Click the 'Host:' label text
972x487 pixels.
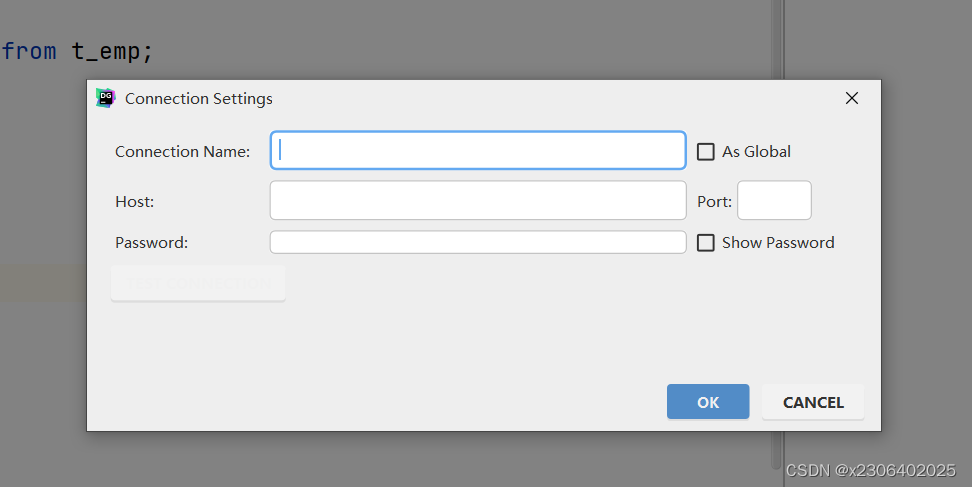pyautogui.click(x=134, y=202)
